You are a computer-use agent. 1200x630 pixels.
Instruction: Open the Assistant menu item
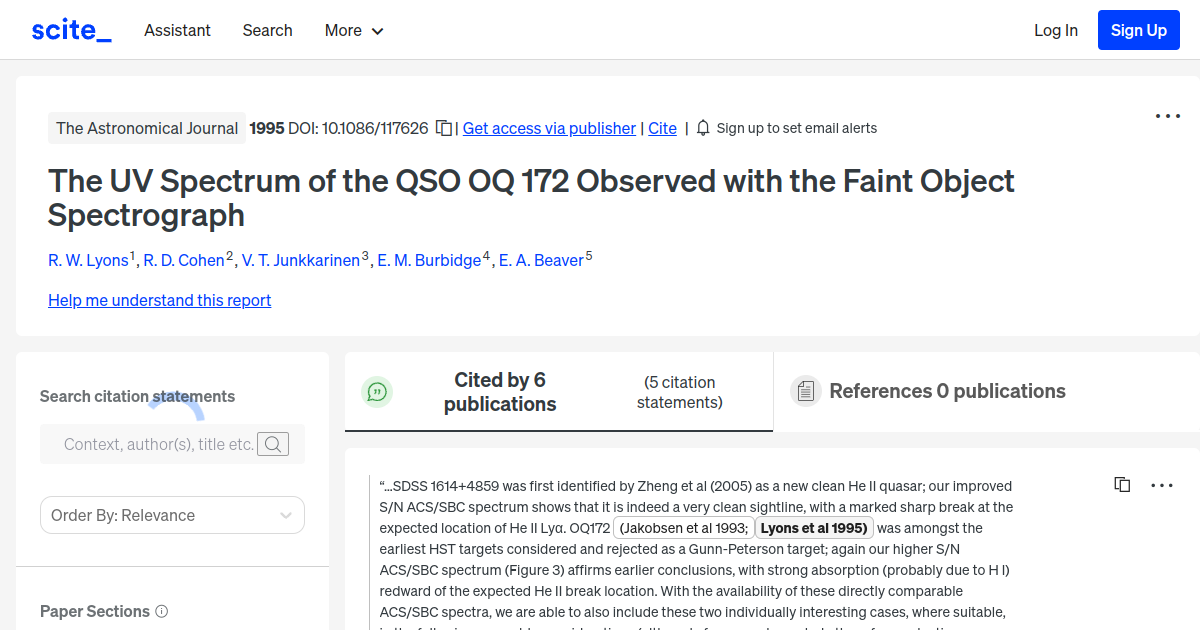click(177, 31)
